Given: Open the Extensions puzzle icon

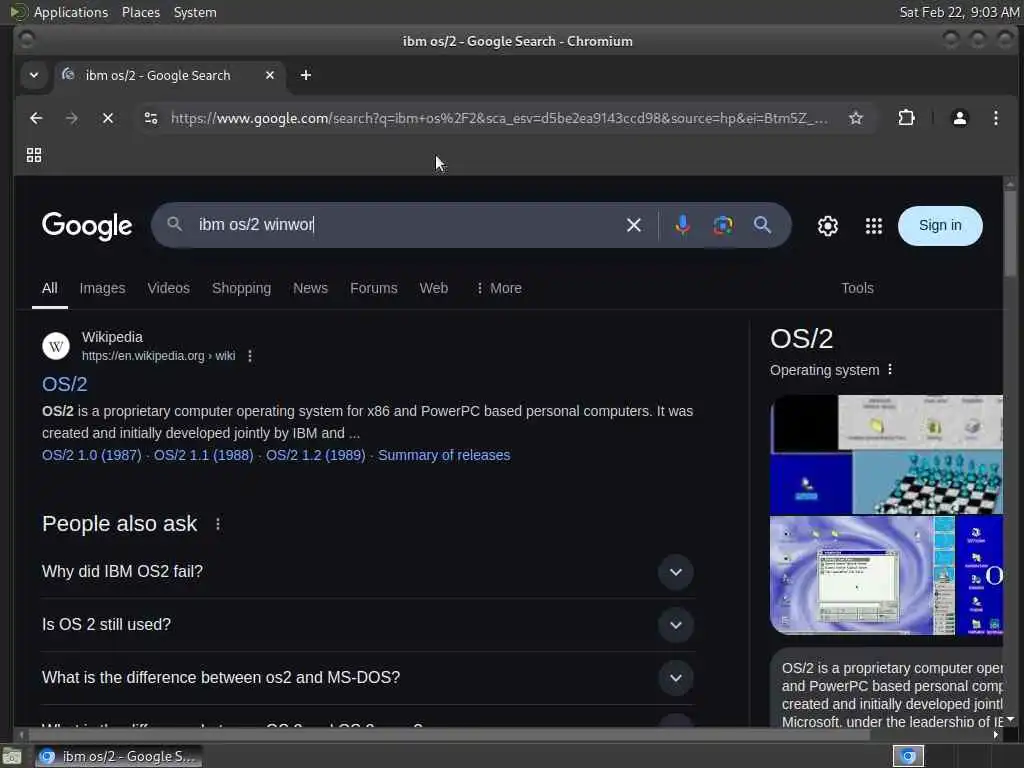Looking at the screenshot, I should click(x=906, y=118).
